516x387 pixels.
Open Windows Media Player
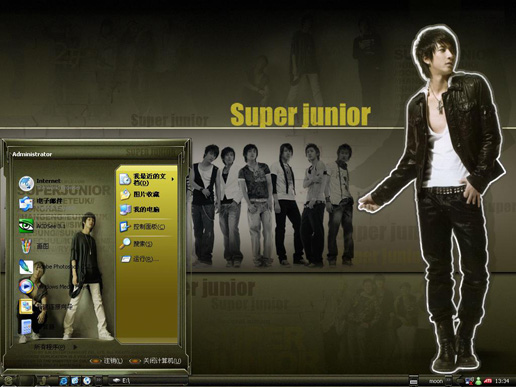[x=26, y=286]
